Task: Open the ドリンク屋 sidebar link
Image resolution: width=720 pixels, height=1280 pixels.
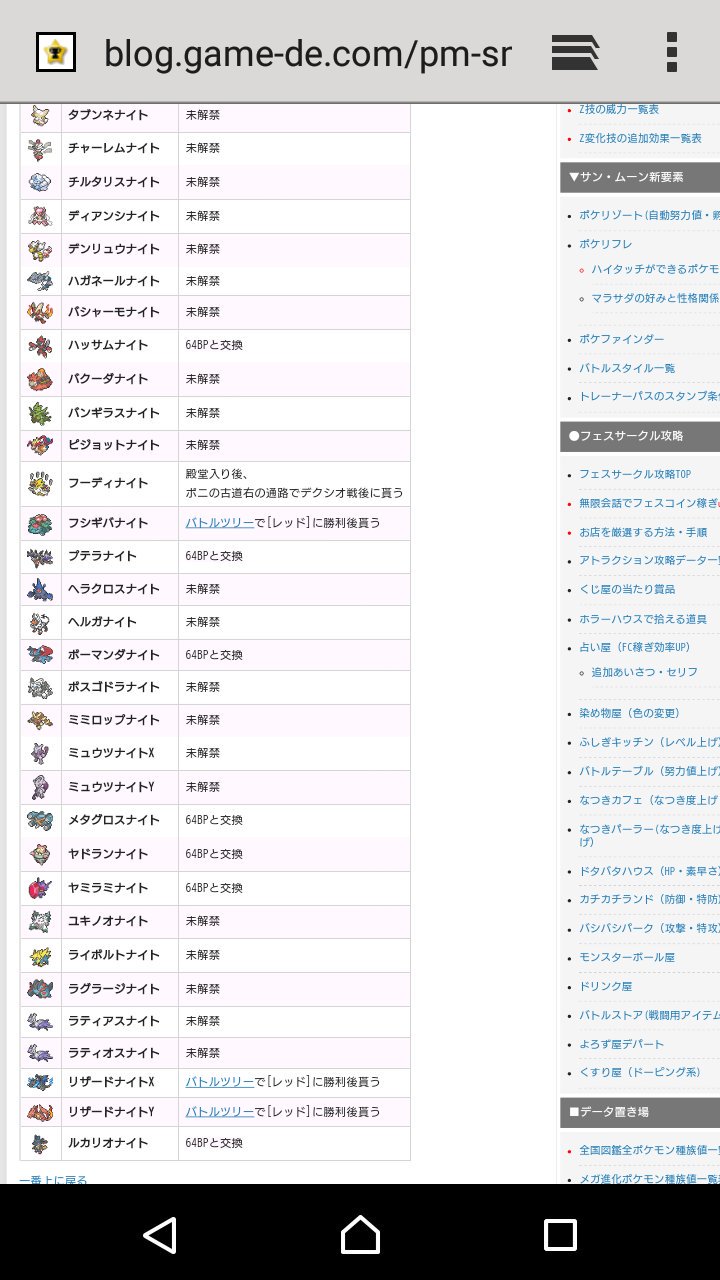Action: (606, 986)
